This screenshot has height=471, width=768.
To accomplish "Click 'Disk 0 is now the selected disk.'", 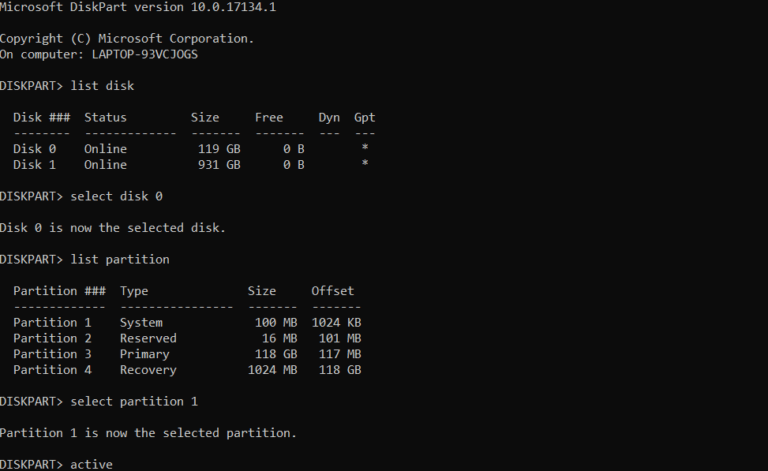I will coord(113,228).
